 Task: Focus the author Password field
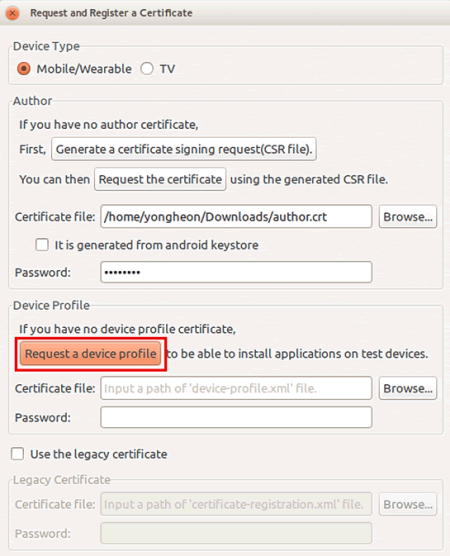coord(236,272)
